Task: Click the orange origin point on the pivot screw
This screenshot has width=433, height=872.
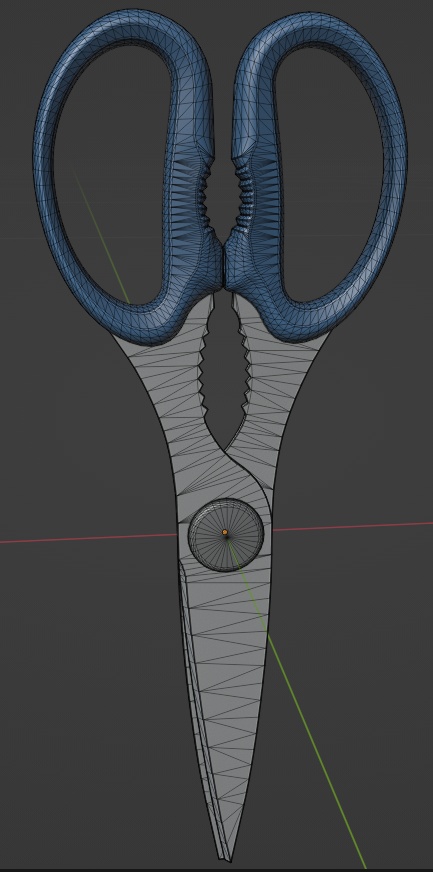Action: click(x=225, y=532)
